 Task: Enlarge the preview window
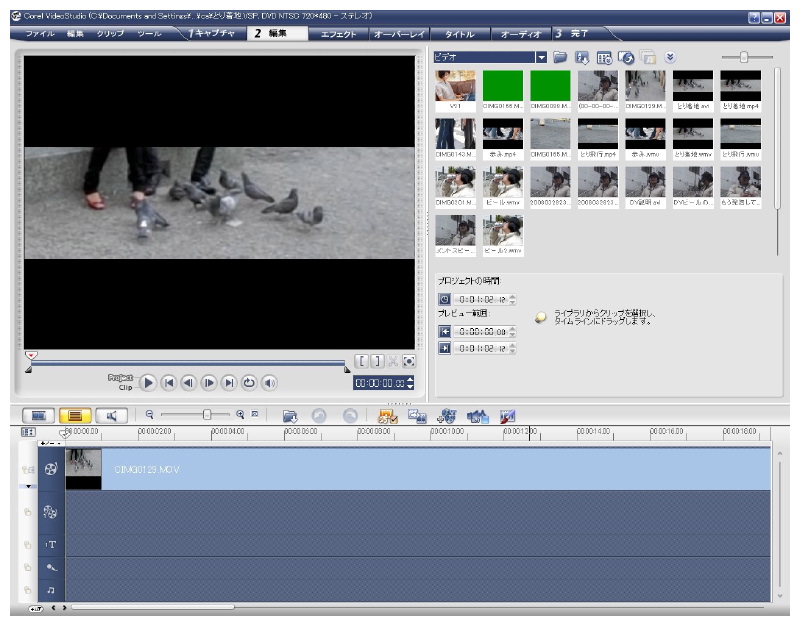click(408, 361)
